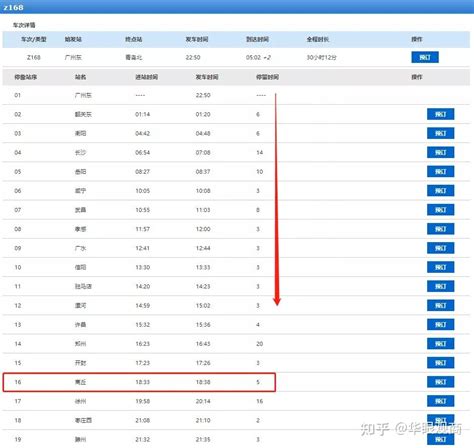Image resolution: width=474 pixels, height=448 pixels.
Task: Select station name 枣庄西
Action: 83,420
